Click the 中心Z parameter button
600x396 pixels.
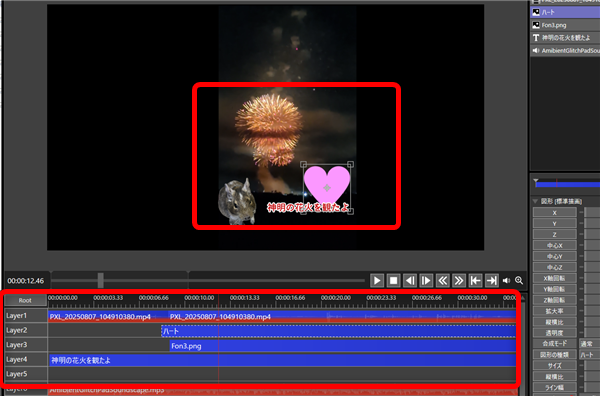click(x=554, y=267)
